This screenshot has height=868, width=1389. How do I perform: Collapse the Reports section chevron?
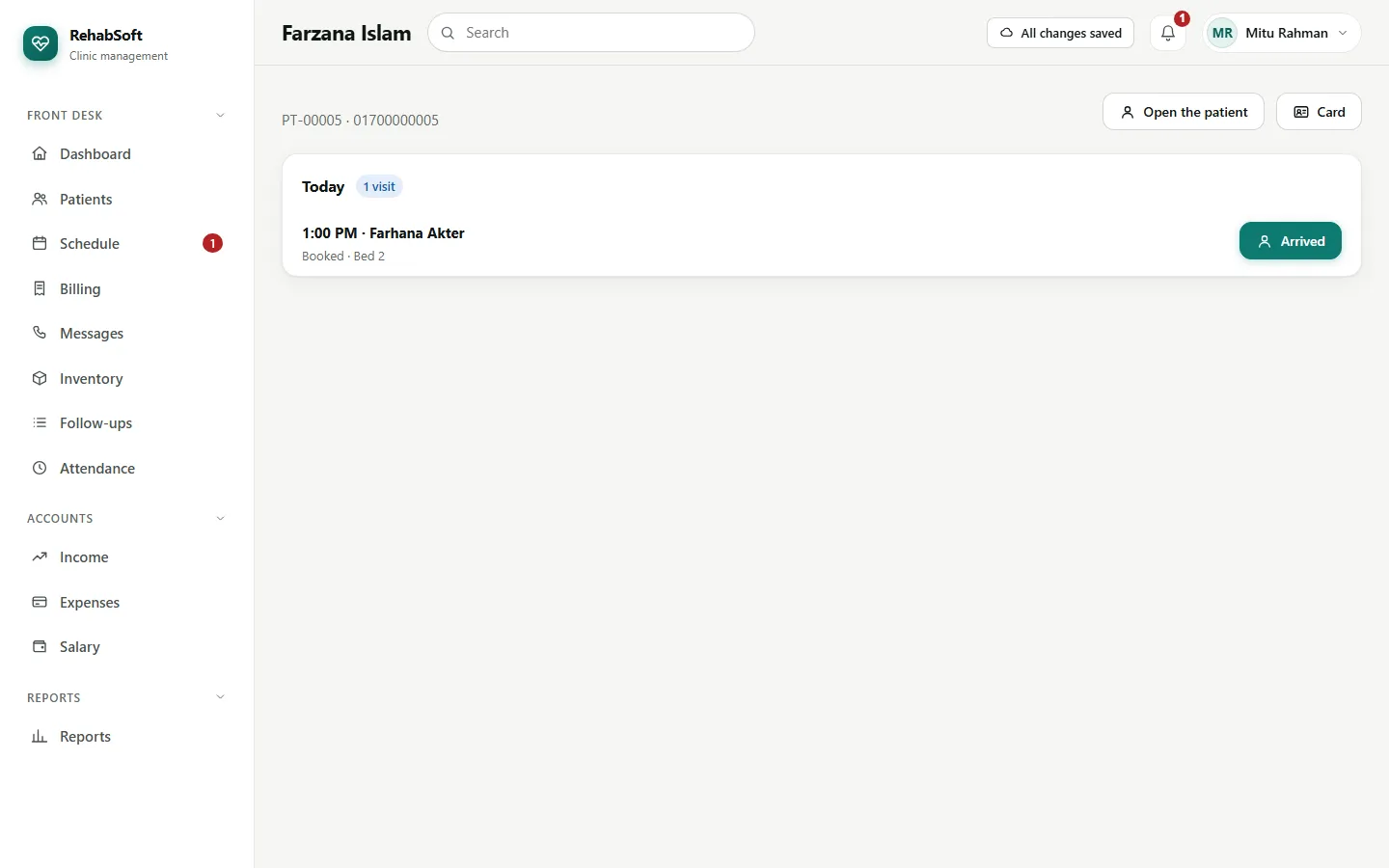(x=220, y=697)
